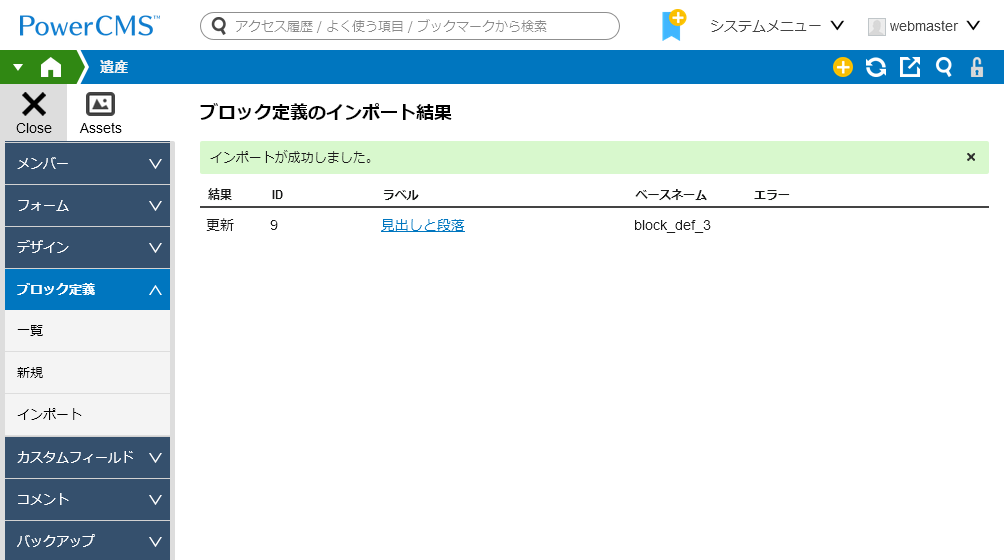Add a bookmark with the bookmark icon

pos(673,26)
